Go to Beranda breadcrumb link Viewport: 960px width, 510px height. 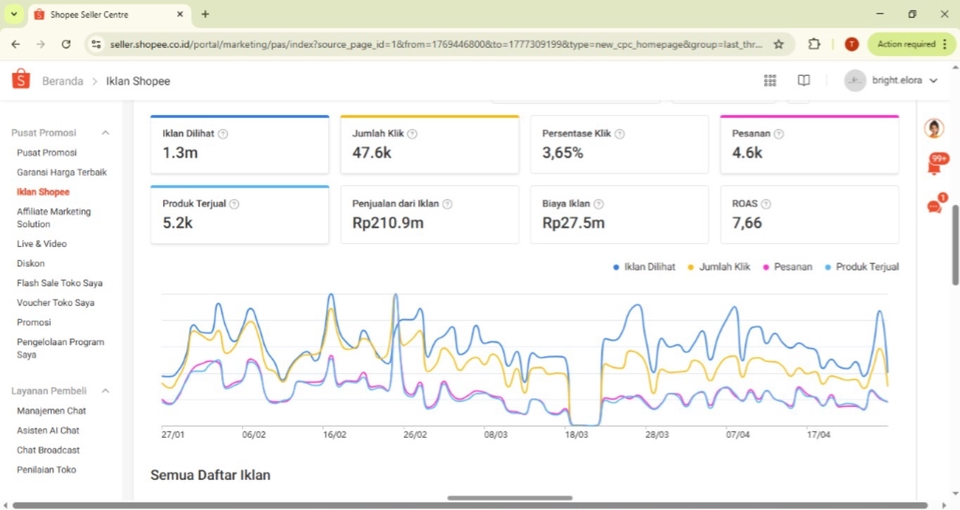coord(62,81)
